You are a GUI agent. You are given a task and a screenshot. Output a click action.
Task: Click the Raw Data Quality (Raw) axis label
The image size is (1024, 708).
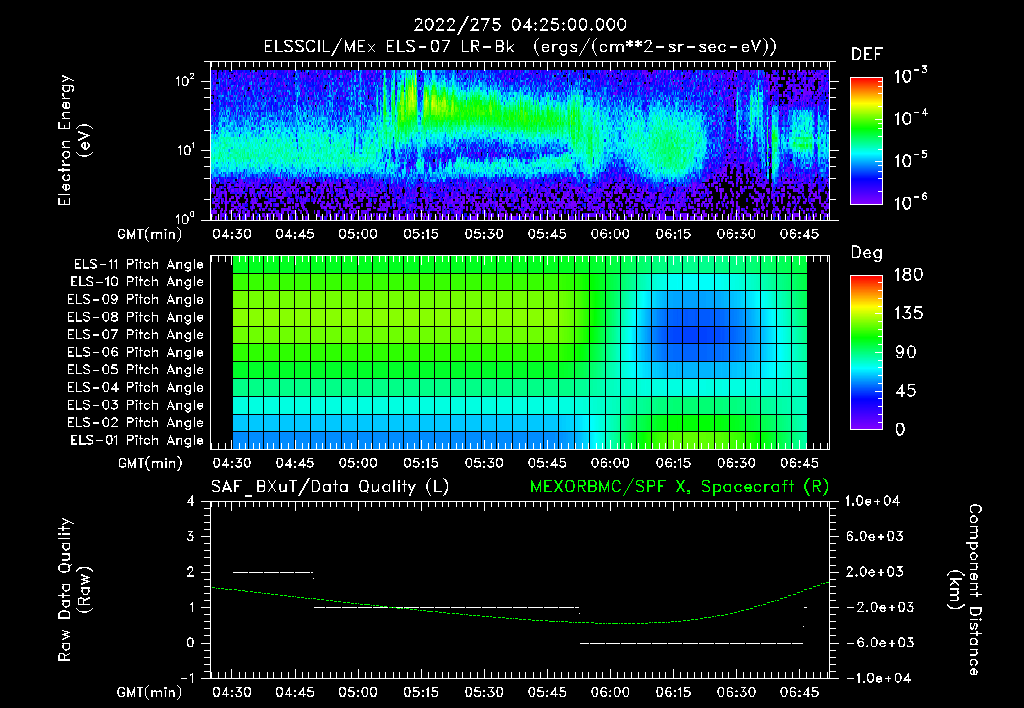(74, 590)
